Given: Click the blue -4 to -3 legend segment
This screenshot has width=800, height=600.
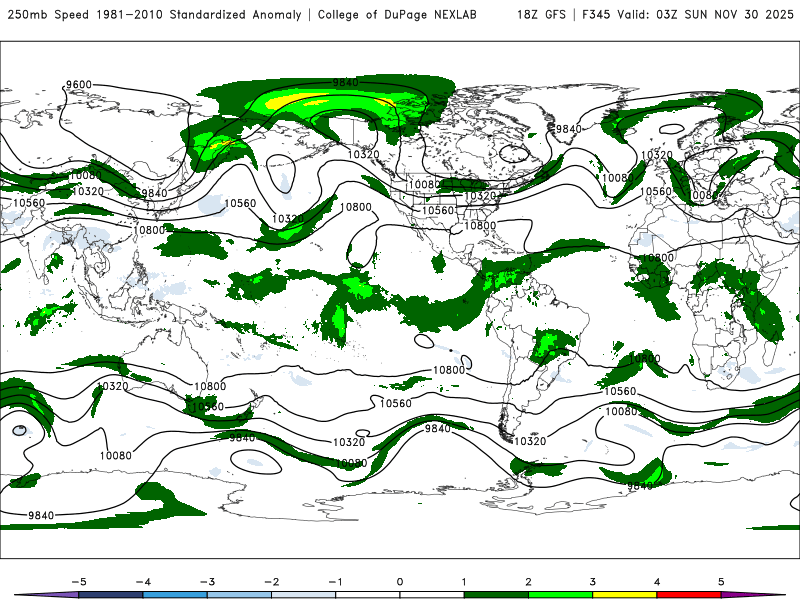Looking at the screenshot, I should point(175,595).
